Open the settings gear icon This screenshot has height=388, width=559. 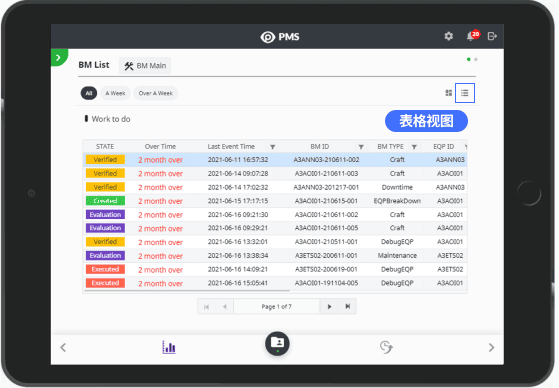tap(448, 36)
